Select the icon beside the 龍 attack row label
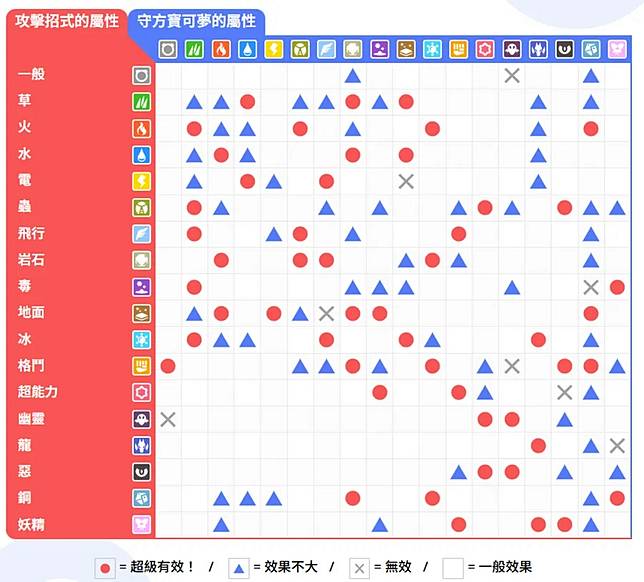The height and width of the screenshot is (582, 644). (x=141, y=445)
